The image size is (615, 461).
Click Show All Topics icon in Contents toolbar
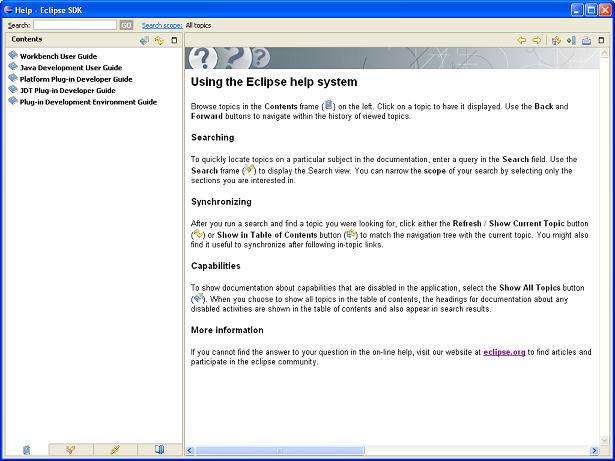click(x=144, y=40)
